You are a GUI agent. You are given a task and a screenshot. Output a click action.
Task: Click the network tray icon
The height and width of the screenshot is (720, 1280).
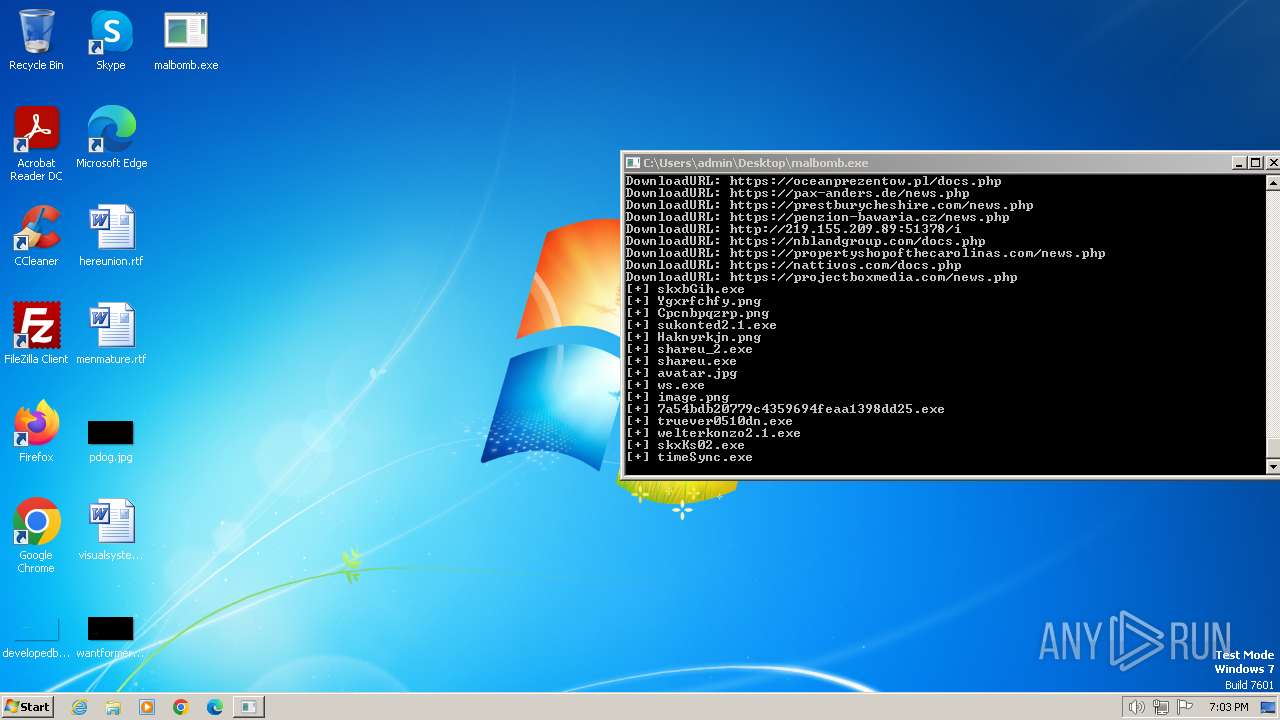(1160, 707)
